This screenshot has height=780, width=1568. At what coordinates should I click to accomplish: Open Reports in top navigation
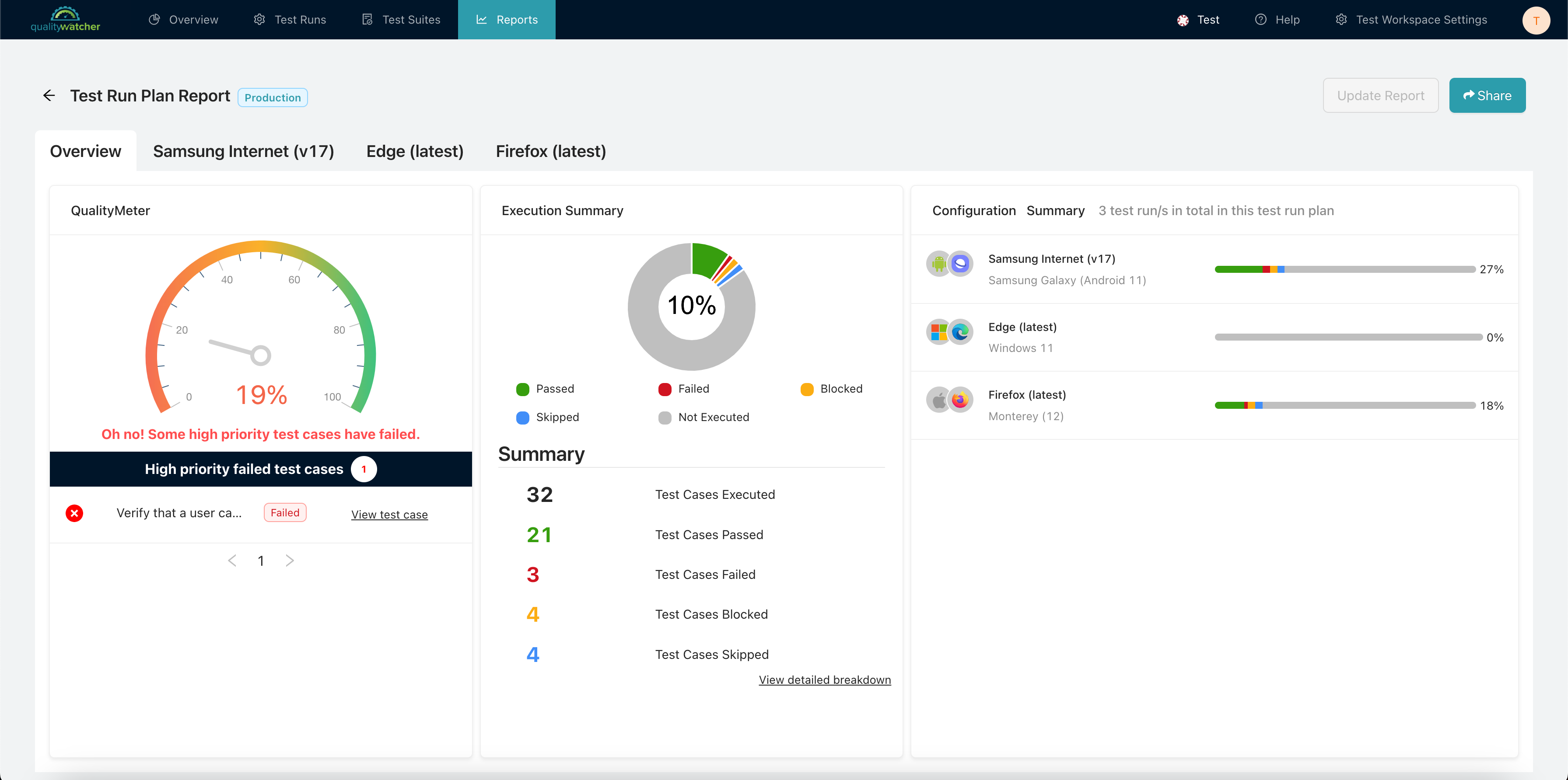click(x=507, y=20)
